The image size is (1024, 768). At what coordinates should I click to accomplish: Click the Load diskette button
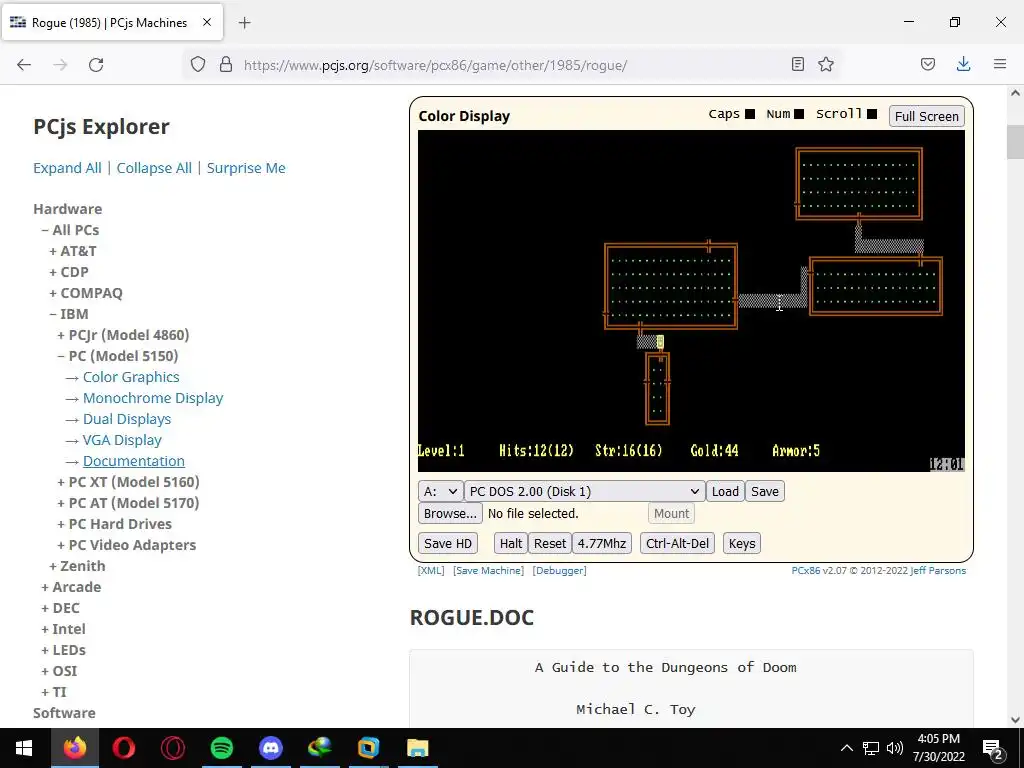point(725,491)
